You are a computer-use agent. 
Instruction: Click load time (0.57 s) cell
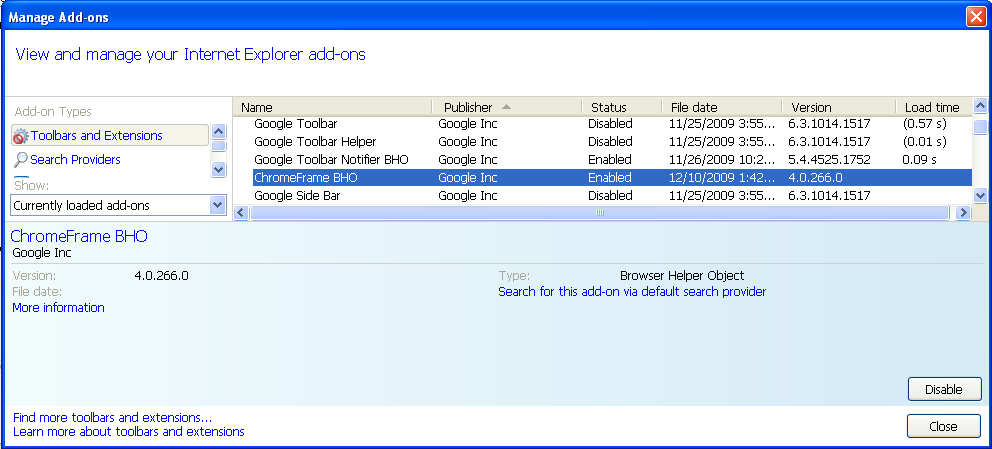pos(925,124)
